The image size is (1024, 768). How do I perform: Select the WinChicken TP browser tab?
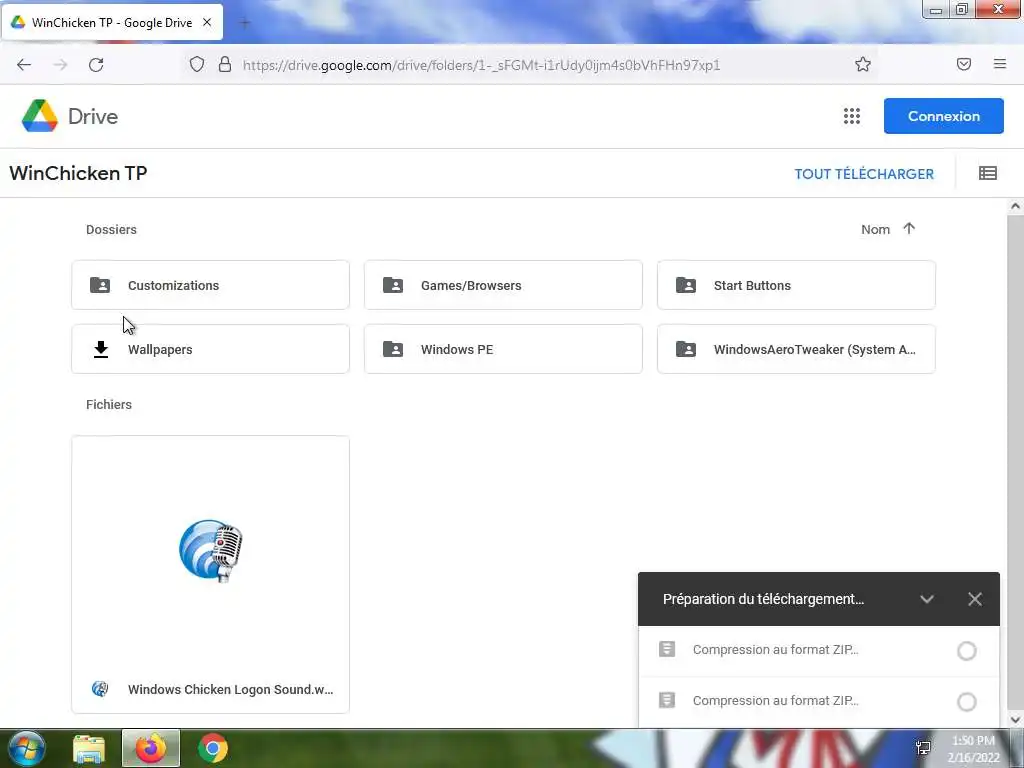[x=112, y=22]
